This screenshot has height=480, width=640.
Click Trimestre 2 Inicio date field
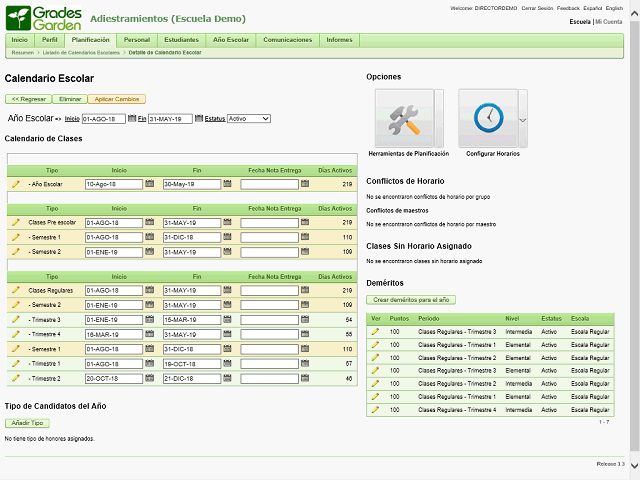coord(114,379)
